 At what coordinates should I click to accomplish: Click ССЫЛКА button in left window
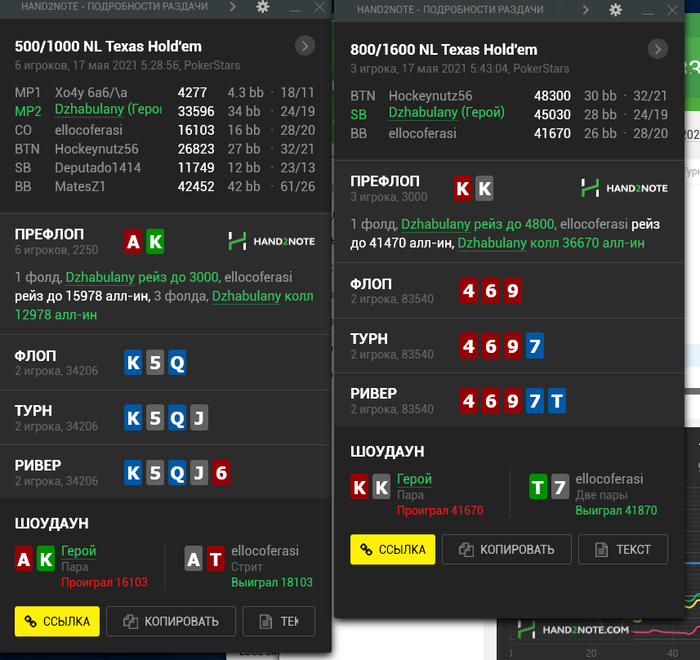point(57,621)
